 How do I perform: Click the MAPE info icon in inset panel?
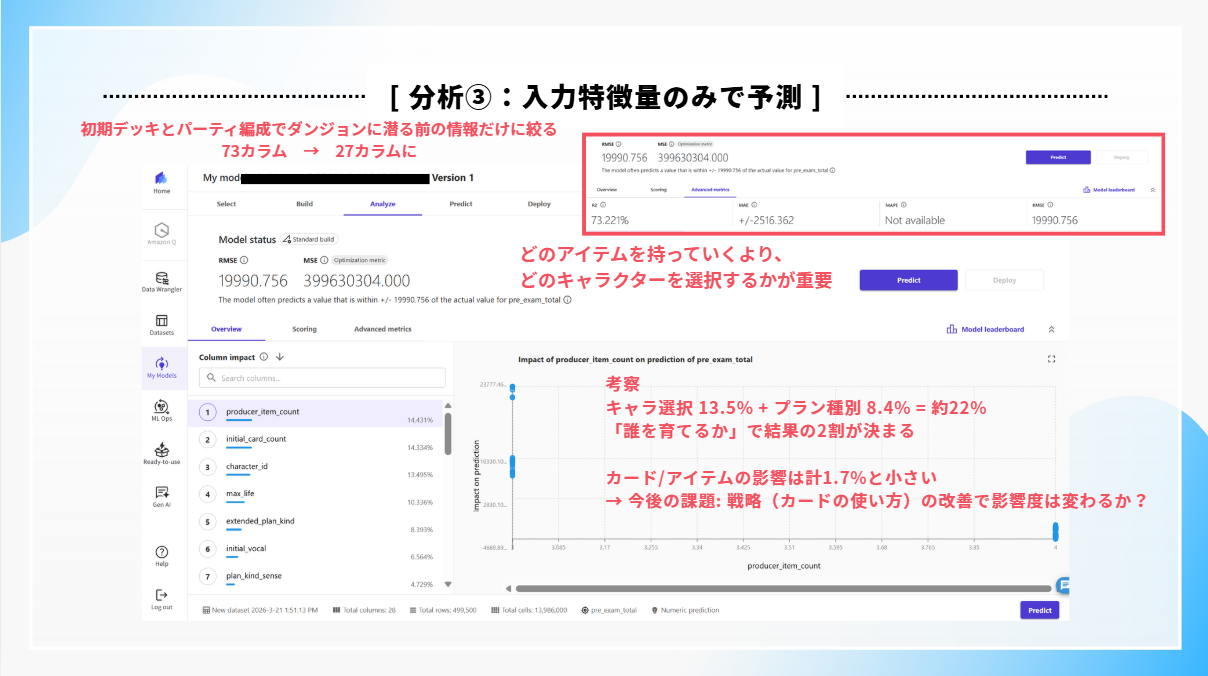pos(905,205)
